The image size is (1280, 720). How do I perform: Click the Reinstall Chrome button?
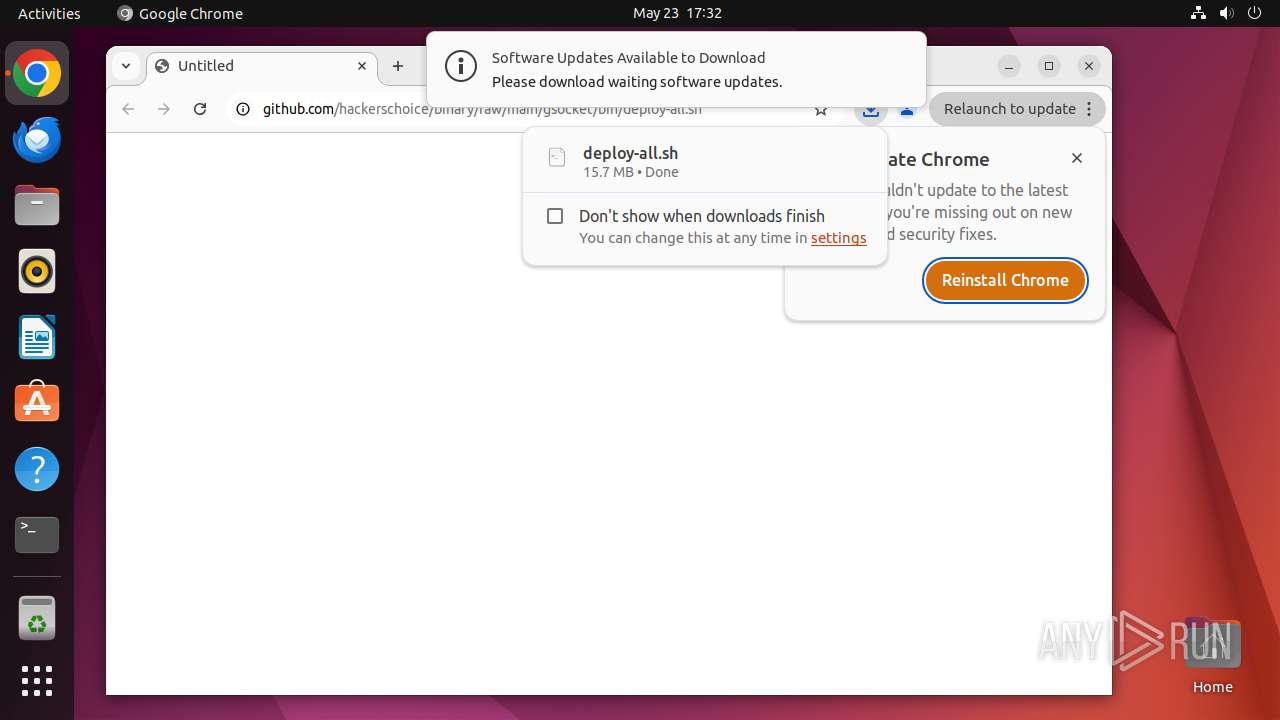1005,280
